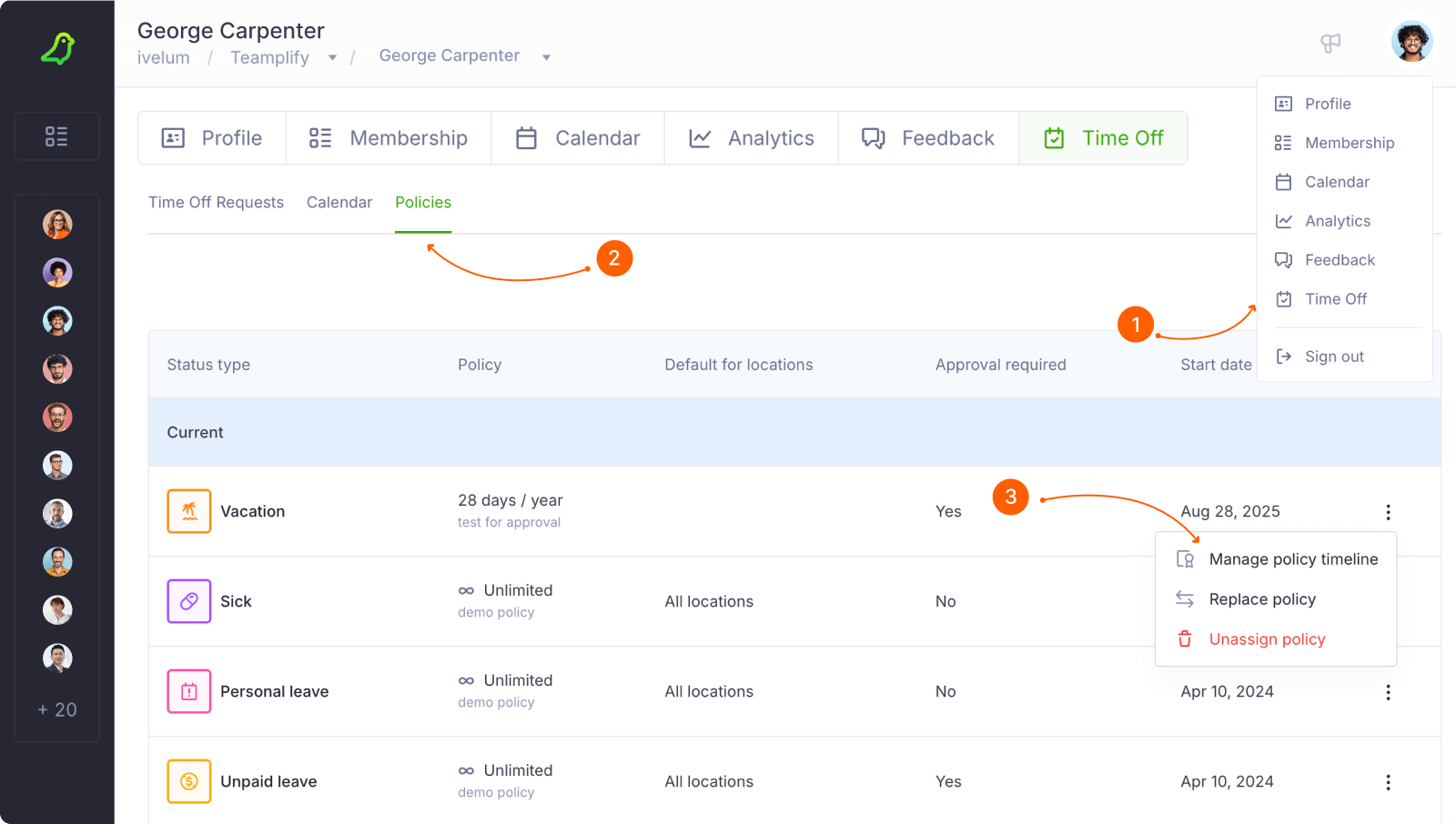
Task: Switch to the Membership tab
Action: pos(389,138)
